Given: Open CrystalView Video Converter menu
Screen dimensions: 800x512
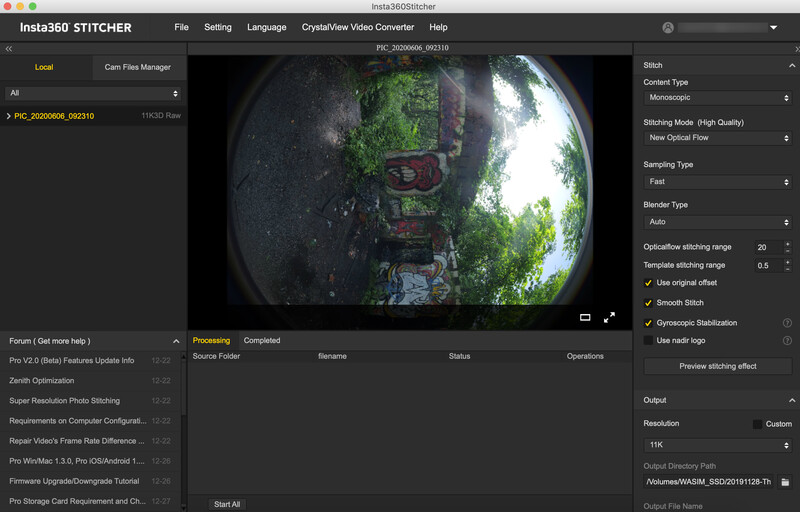Looking at the screenshot, I should coord(358,28).
